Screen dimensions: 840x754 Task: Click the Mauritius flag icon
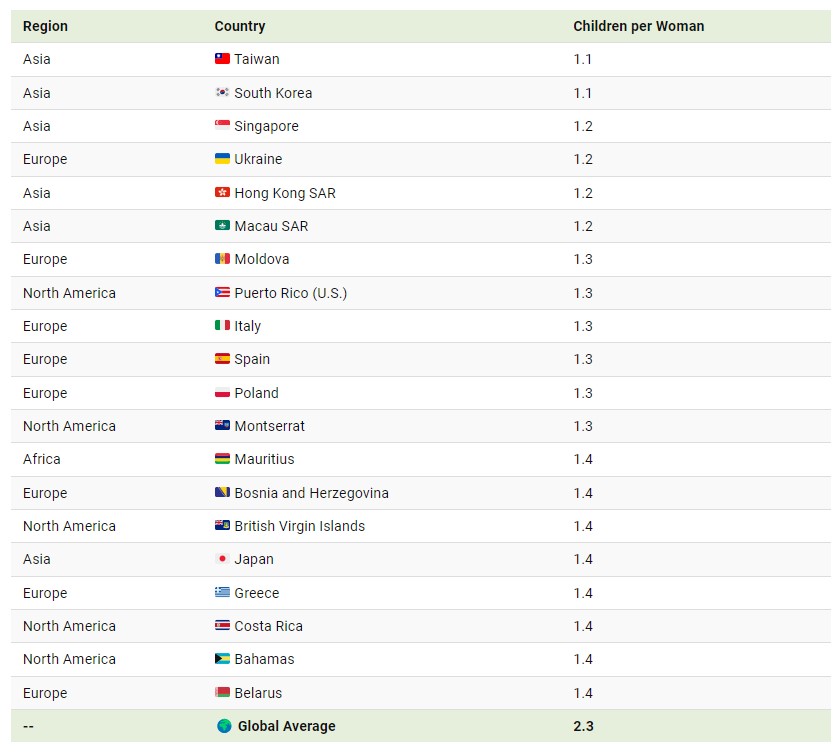pyautogui.click(x=222, y=459)
